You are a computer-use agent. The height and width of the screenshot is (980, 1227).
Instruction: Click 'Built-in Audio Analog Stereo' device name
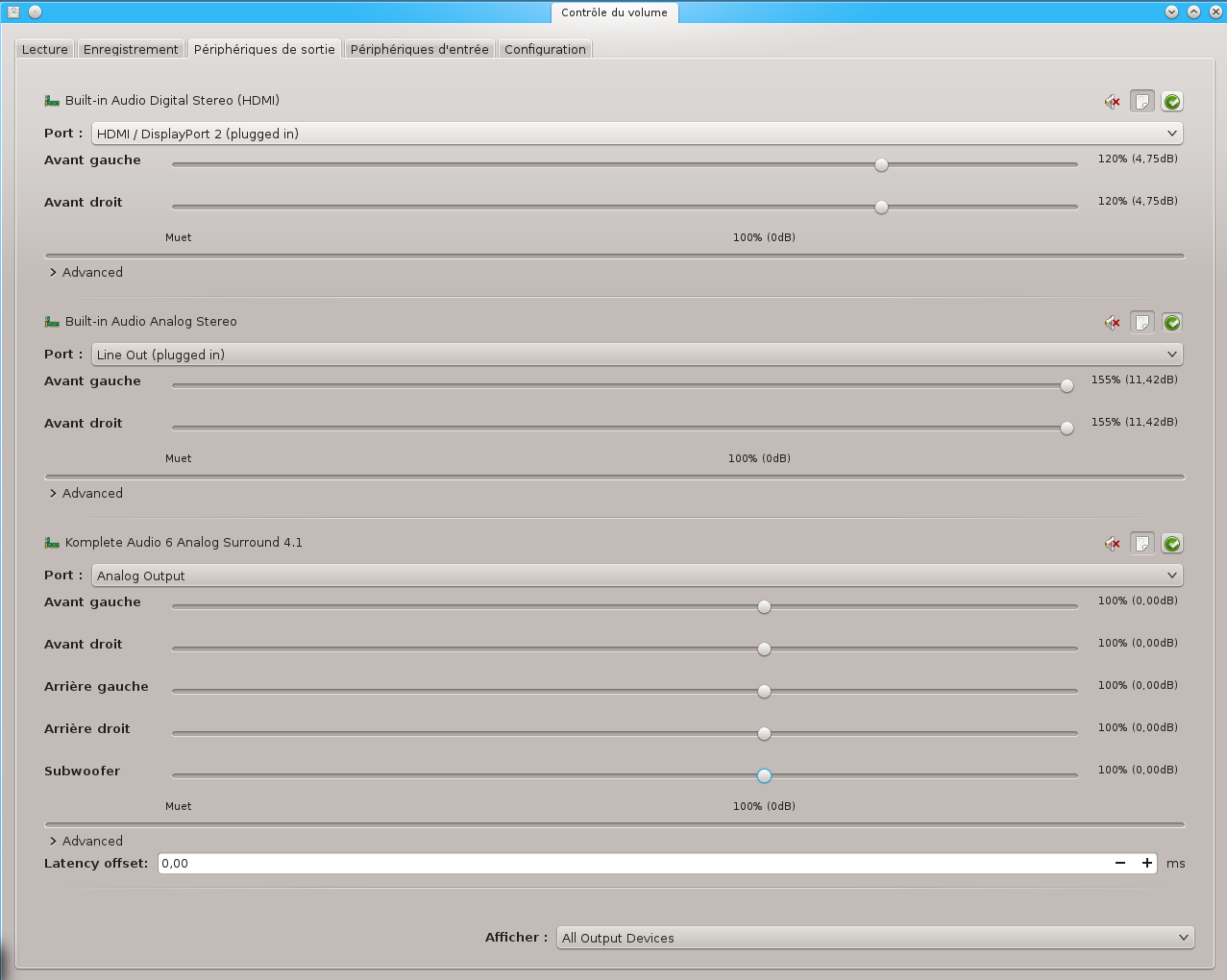pos(151,321)
